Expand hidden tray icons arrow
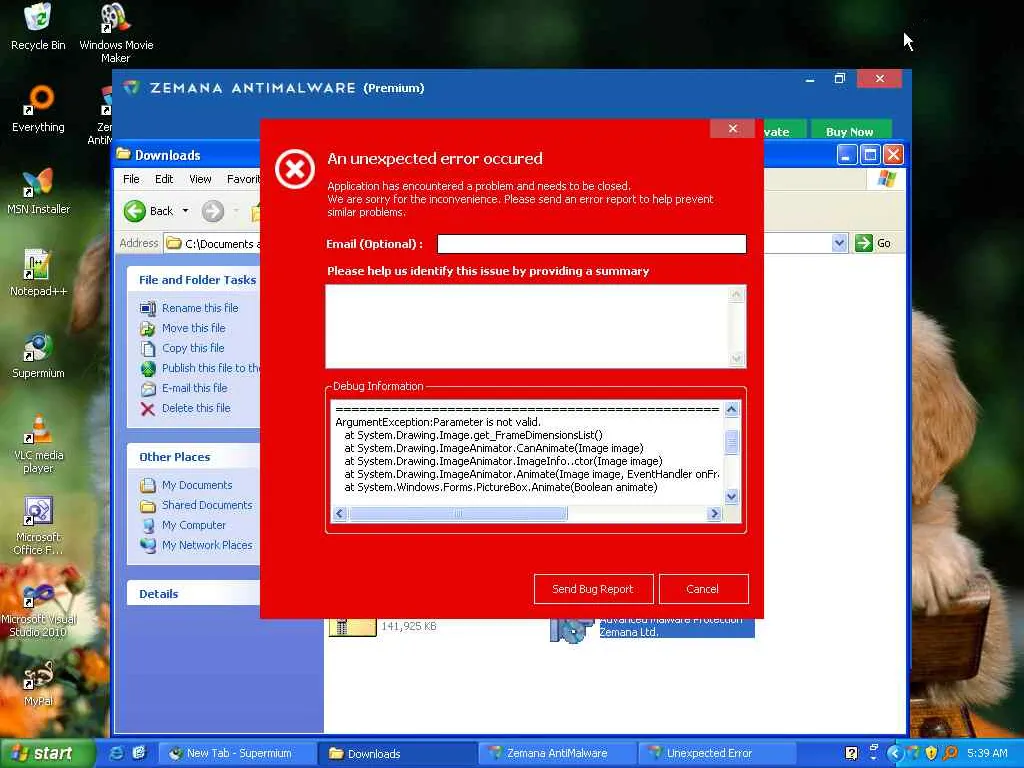Image resolution: width=1024 pixels, height=768 pixels. (895, 754)
